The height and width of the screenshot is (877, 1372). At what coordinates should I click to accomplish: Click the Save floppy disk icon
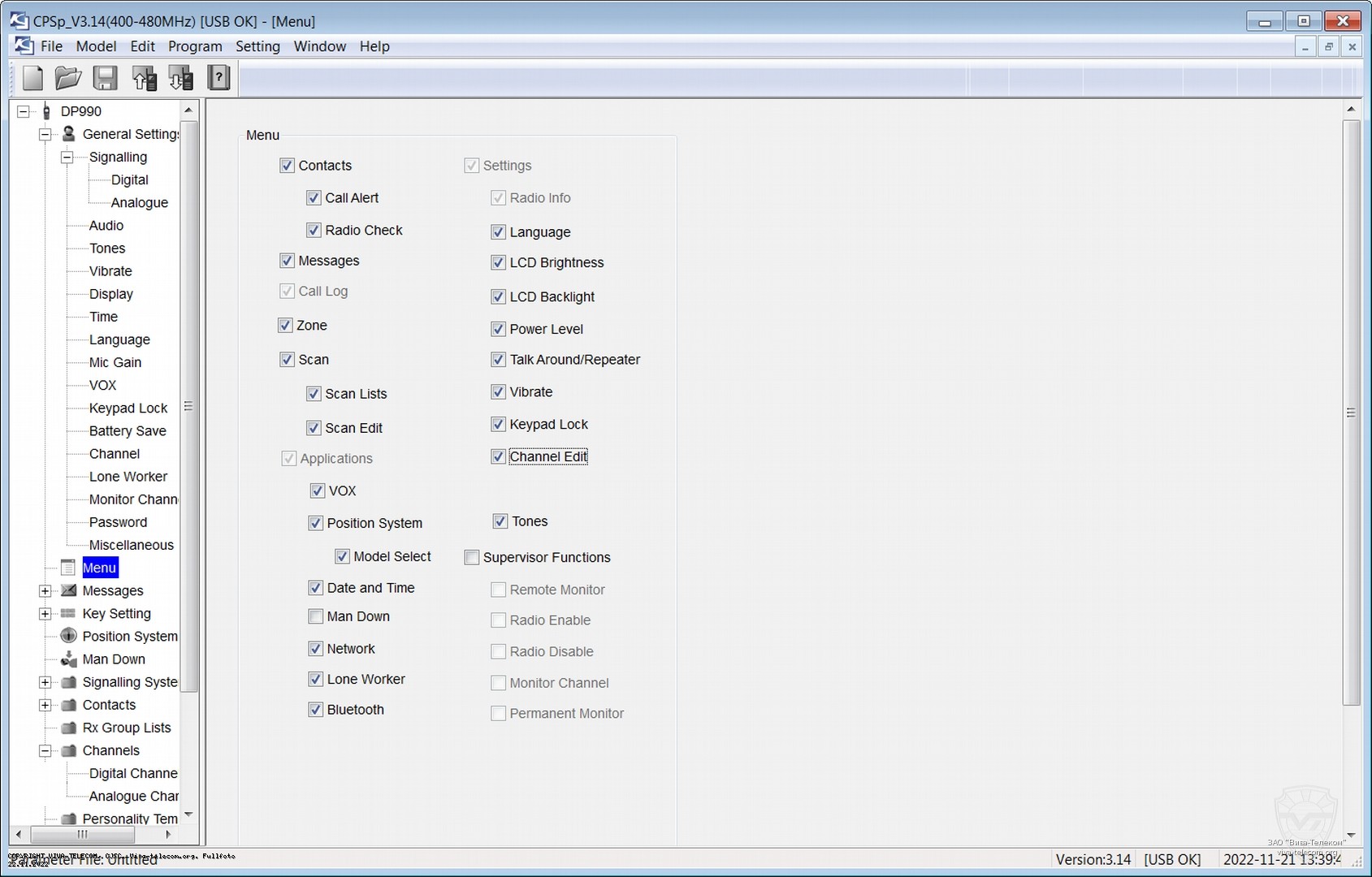105,78
